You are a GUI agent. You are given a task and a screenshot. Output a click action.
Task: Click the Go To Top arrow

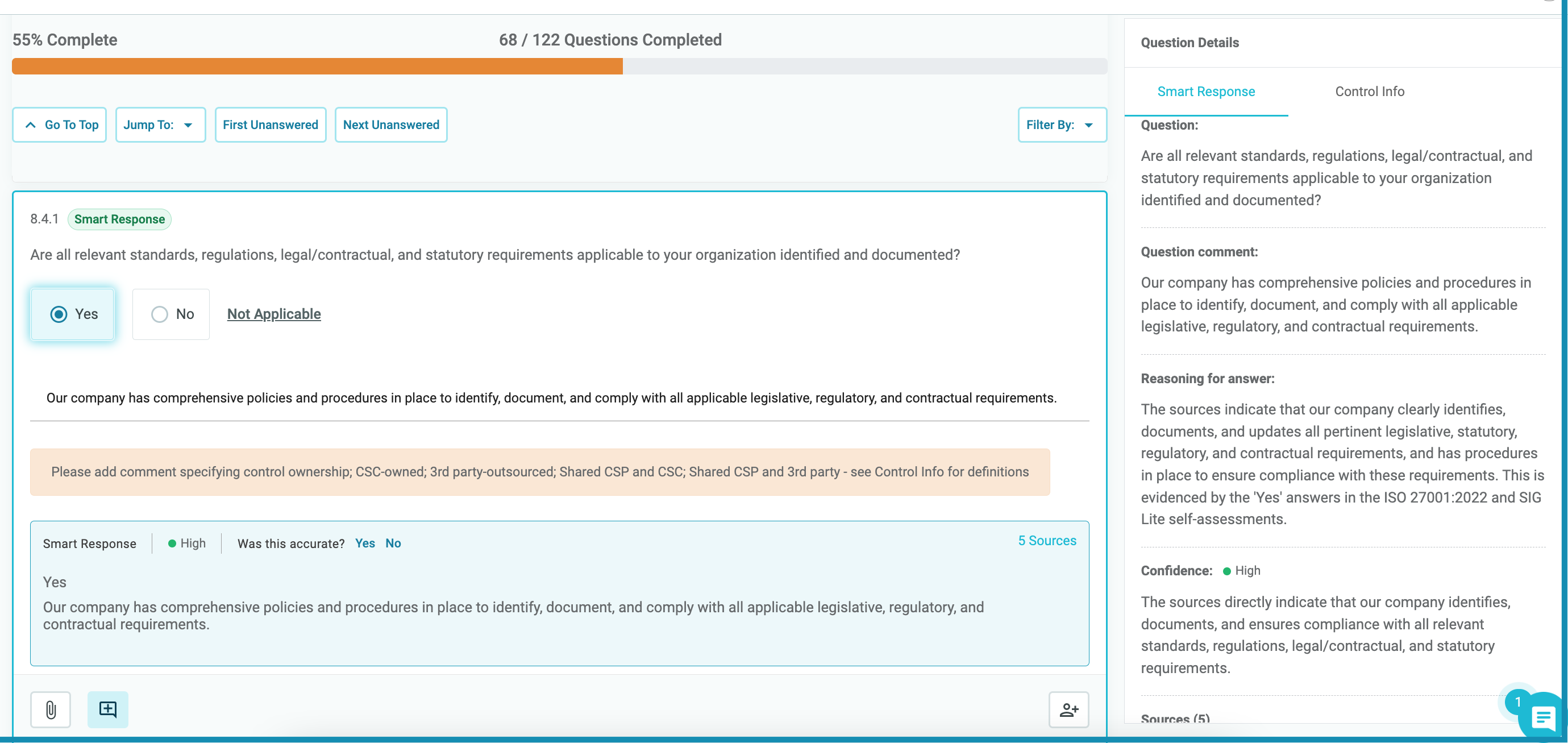point(31,125)
